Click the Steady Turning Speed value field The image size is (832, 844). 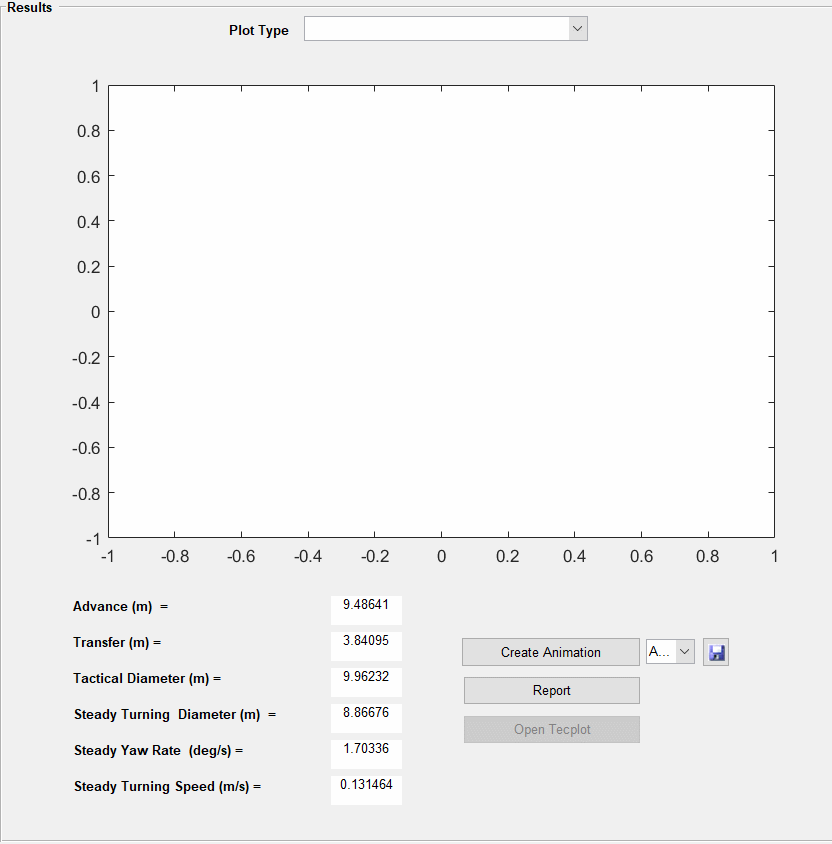click(x=365, y=789)
